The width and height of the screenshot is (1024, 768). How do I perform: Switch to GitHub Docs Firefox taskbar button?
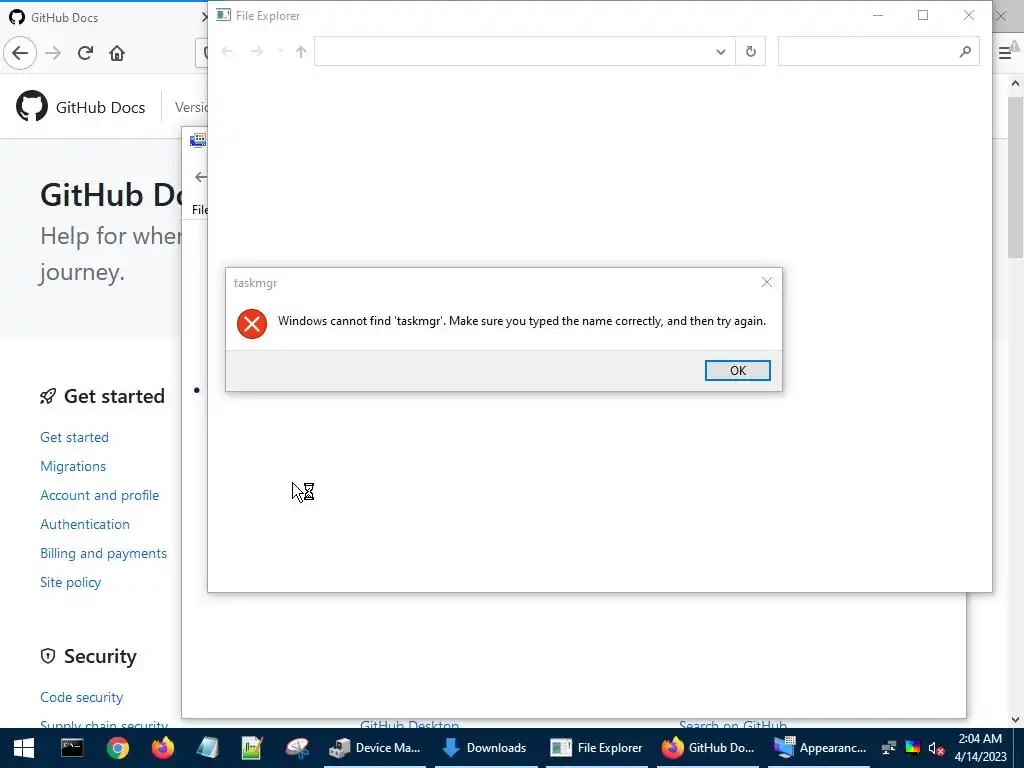tap(709, 748)
